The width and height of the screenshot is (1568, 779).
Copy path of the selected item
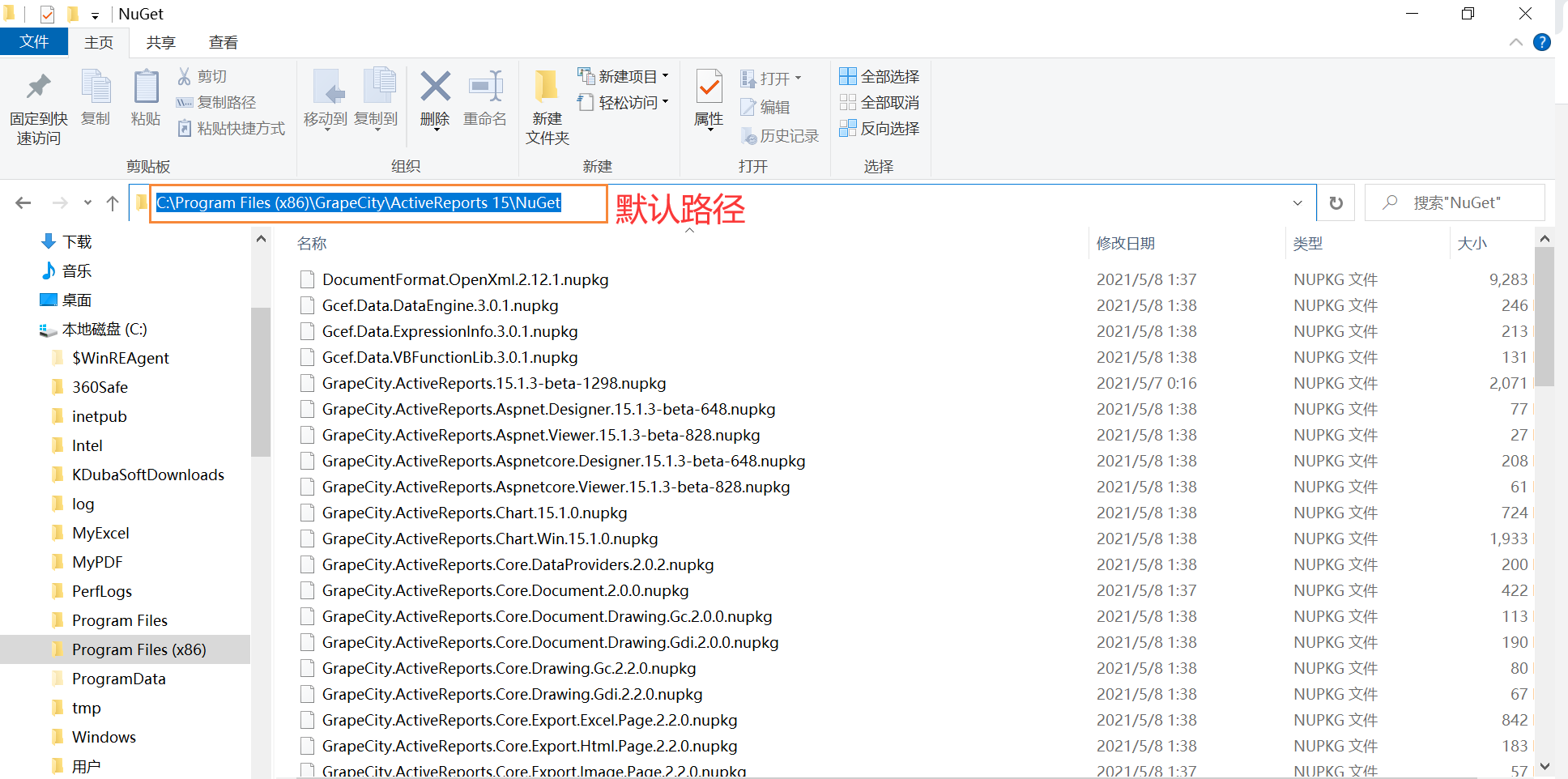pyautogui.click(x=216, y=102)
